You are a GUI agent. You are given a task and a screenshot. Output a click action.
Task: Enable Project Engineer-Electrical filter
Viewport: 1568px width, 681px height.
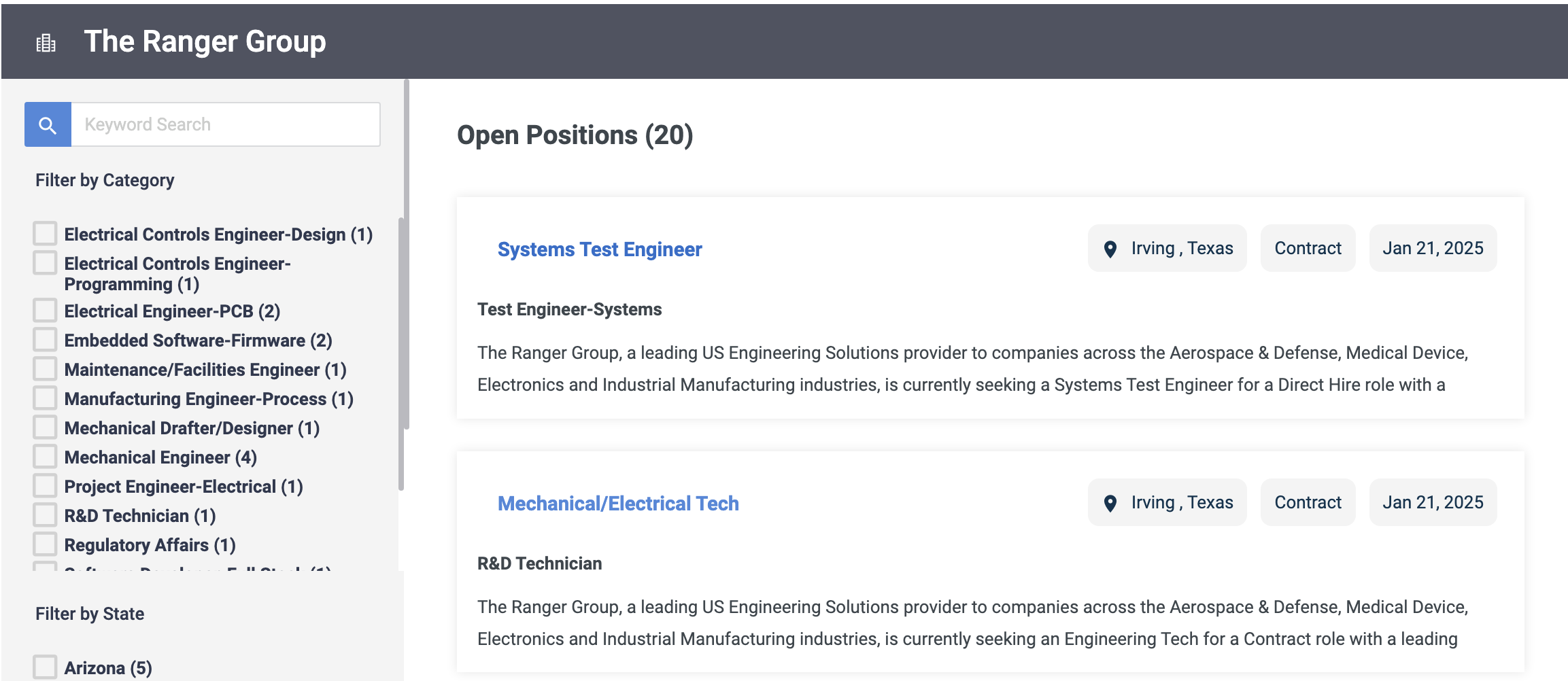pyautogui.click(x=45, y=485)
